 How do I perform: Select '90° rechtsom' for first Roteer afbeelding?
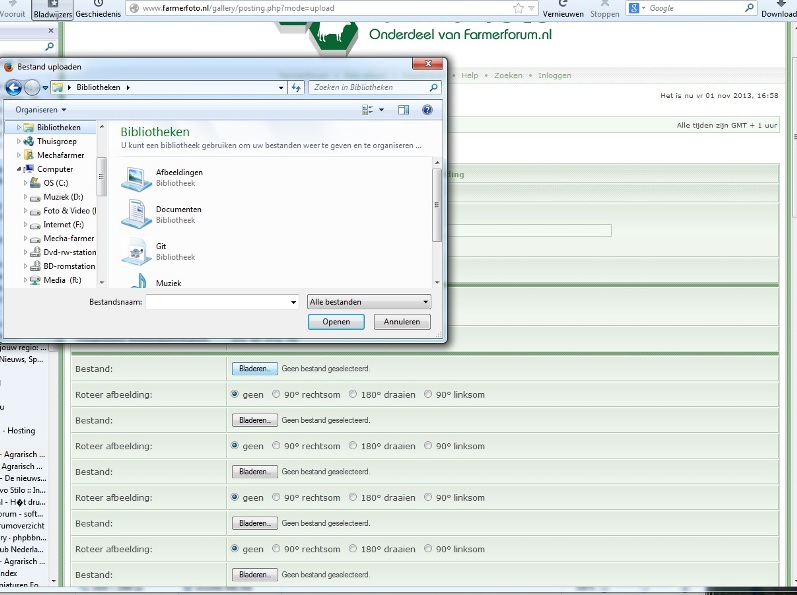pos(276,394)
